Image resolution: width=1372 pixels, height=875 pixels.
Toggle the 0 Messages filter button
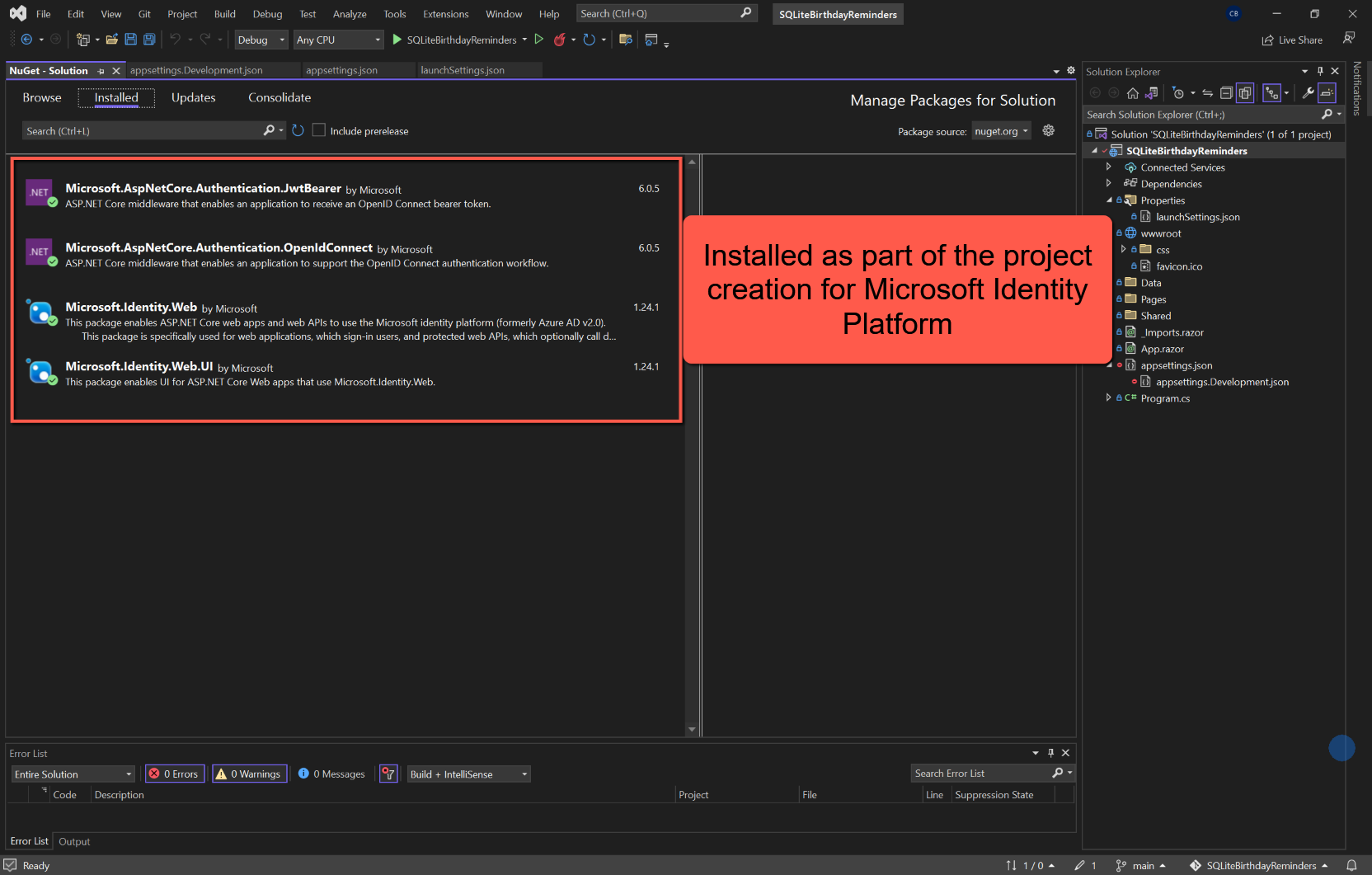pos(331,774)
